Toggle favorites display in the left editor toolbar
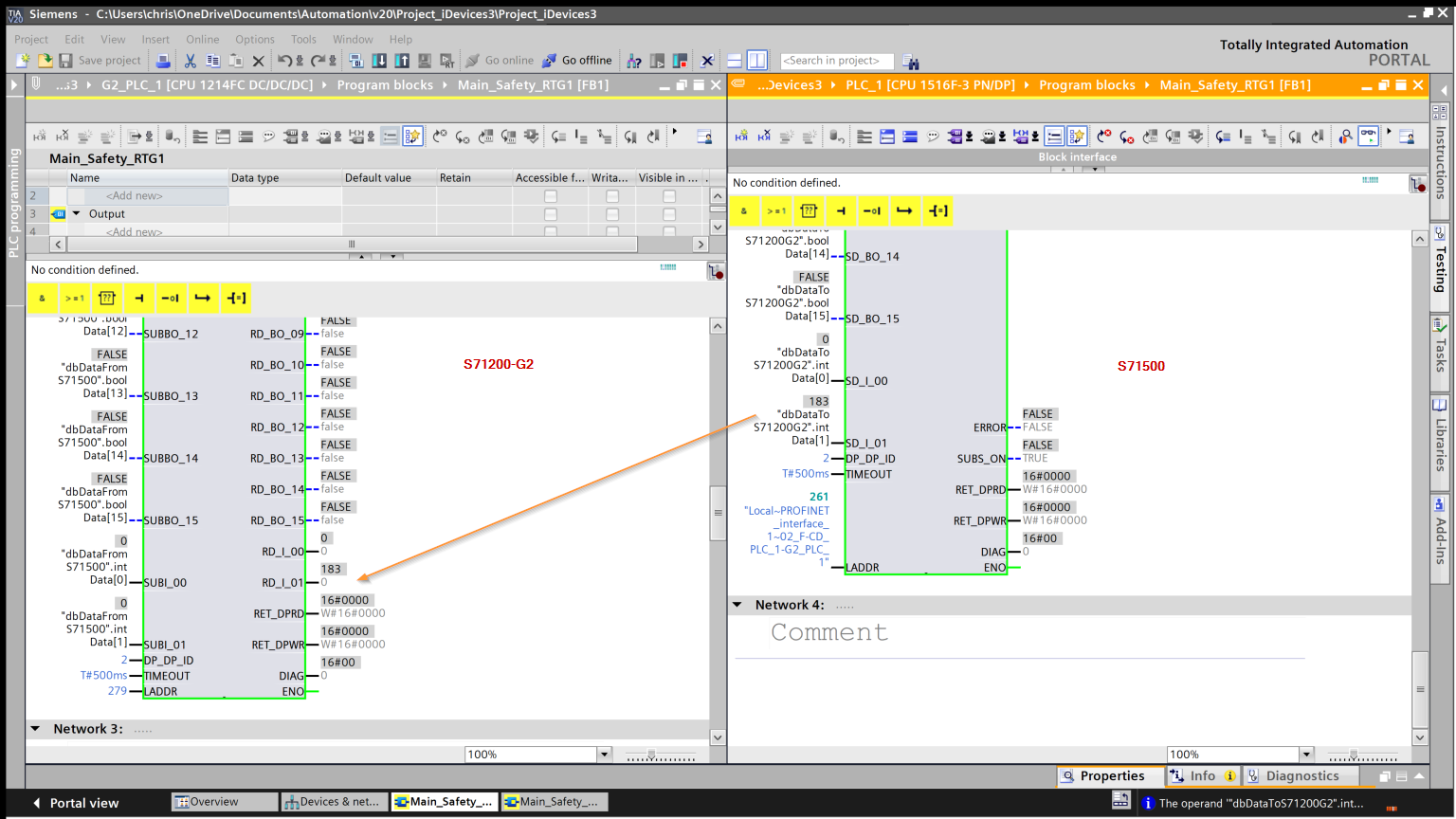 pos(412,136)
